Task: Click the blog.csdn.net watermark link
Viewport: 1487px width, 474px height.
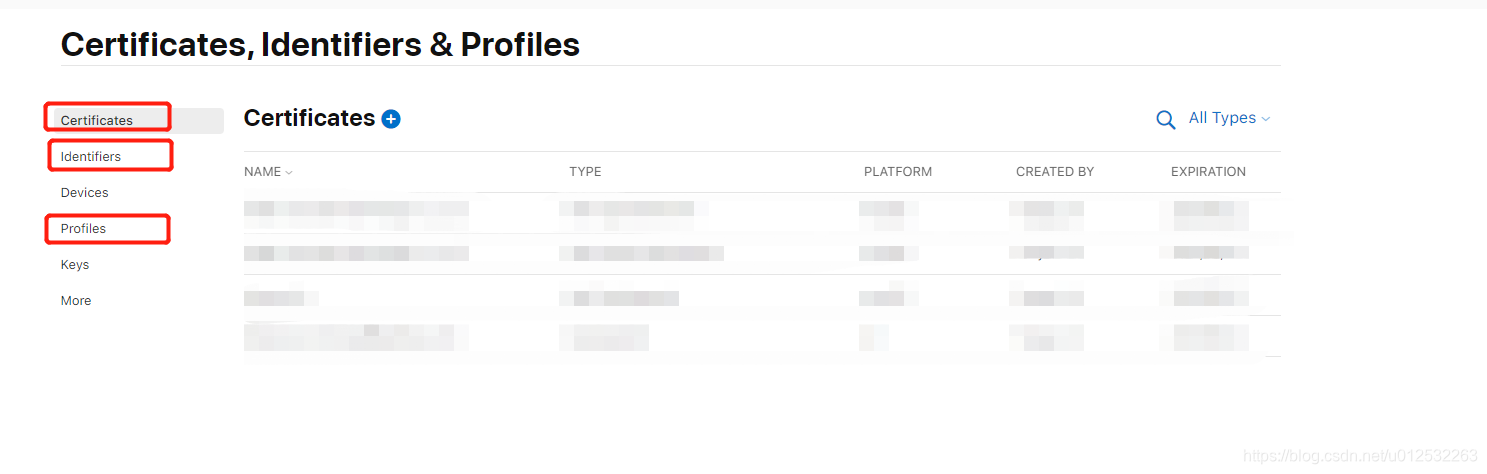Action: click(x=1360, y=456)
